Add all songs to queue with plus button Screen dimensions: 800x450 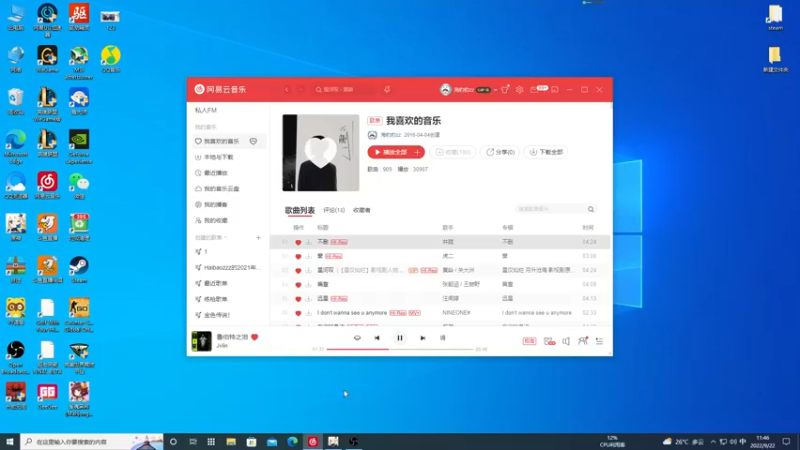pyautogui.click(x=417, y=152)
